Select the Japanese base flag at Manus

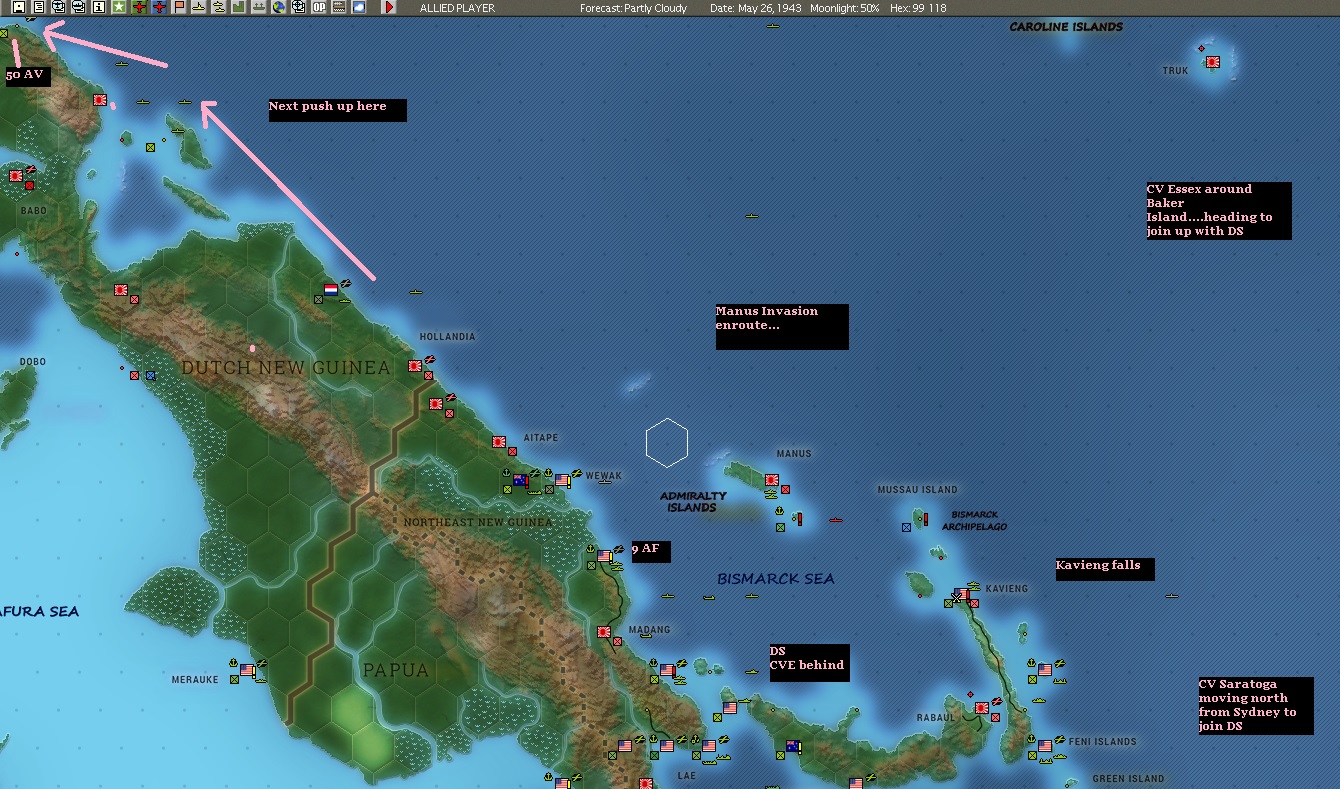pos(771,480)
